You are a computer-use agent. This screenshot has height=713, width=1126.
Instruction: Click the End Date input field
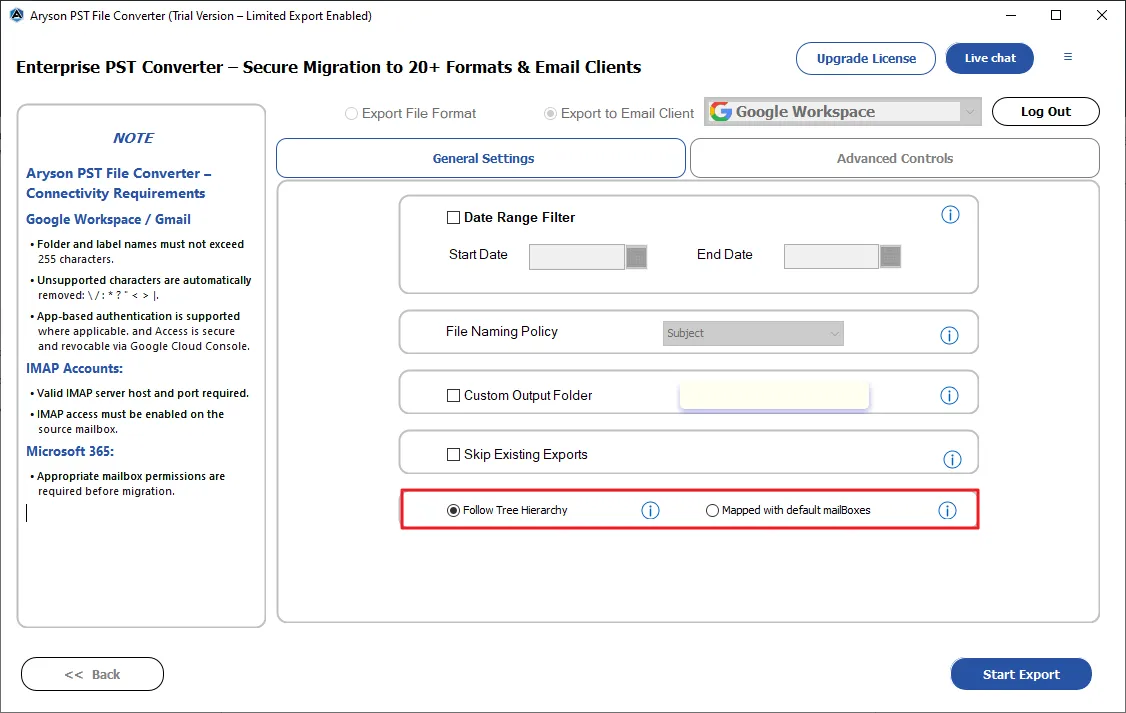coord(831,256)
